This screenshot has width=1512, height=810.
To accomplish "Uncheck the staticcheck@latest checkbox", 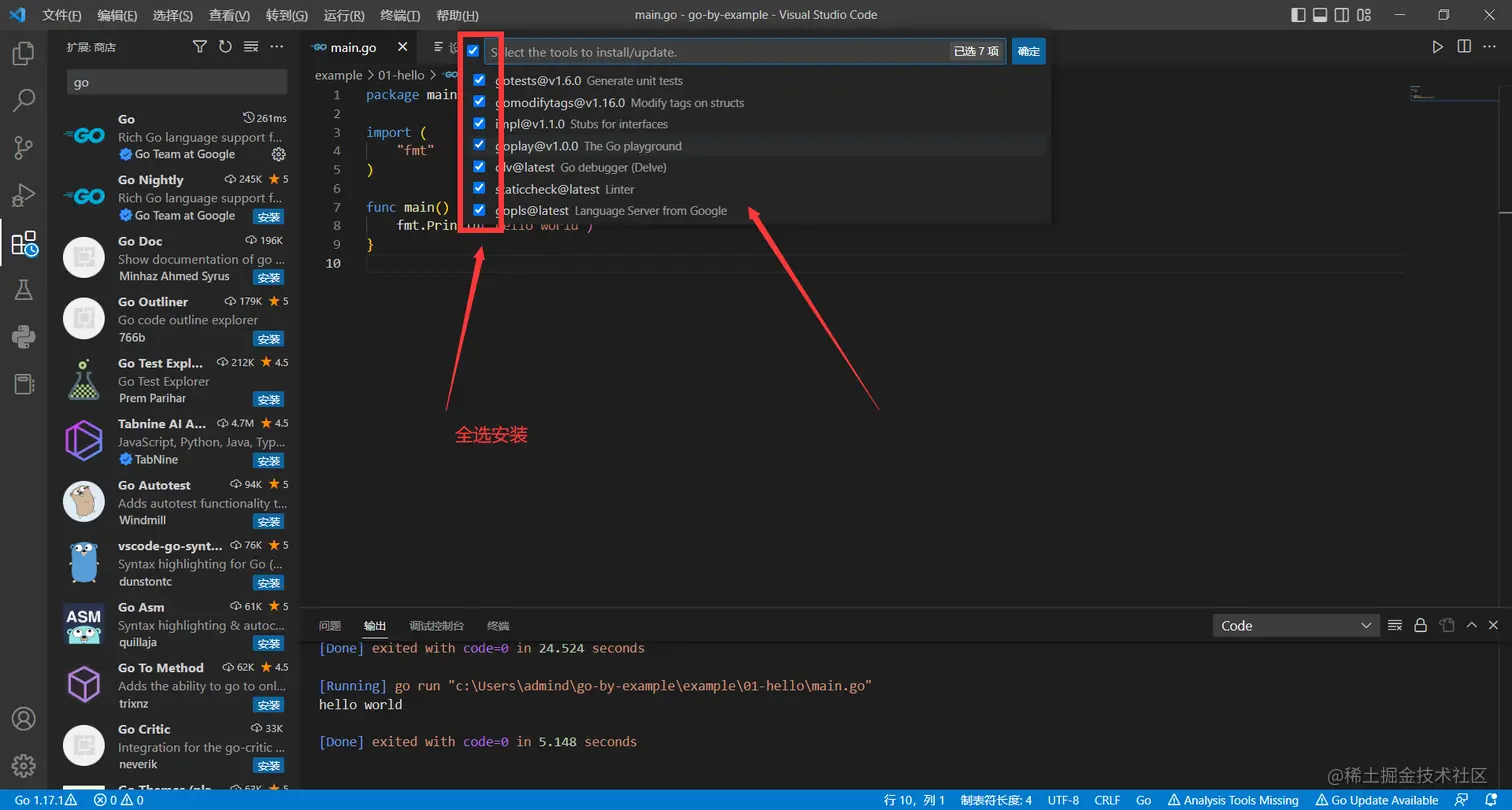I will click(480, 188).
